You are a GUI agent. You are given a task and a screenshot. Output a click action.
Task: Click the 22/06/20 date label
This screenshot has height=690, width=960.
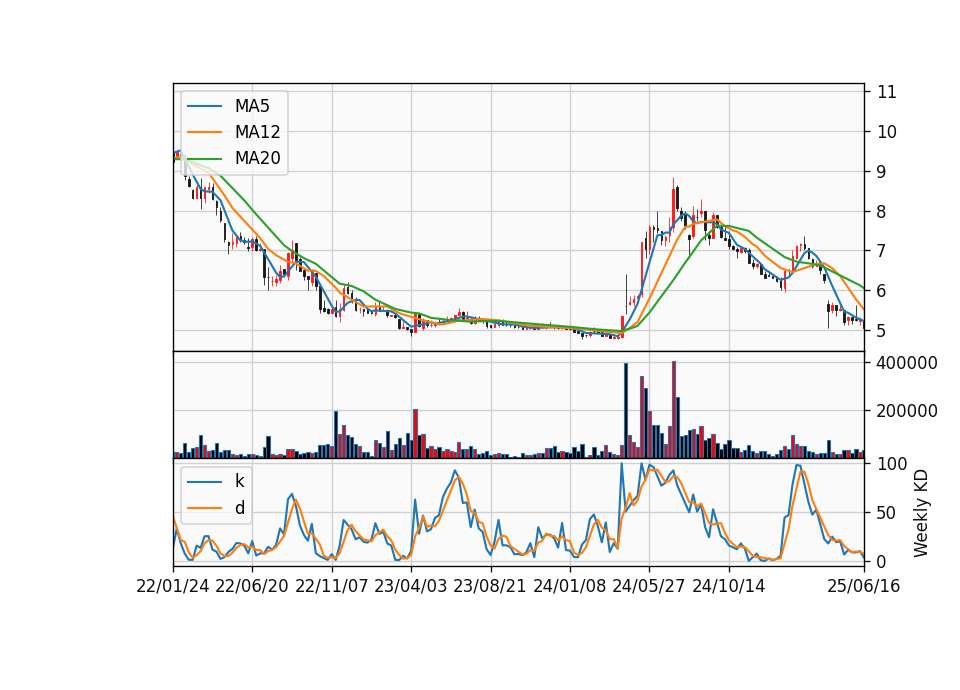point(252,587)
